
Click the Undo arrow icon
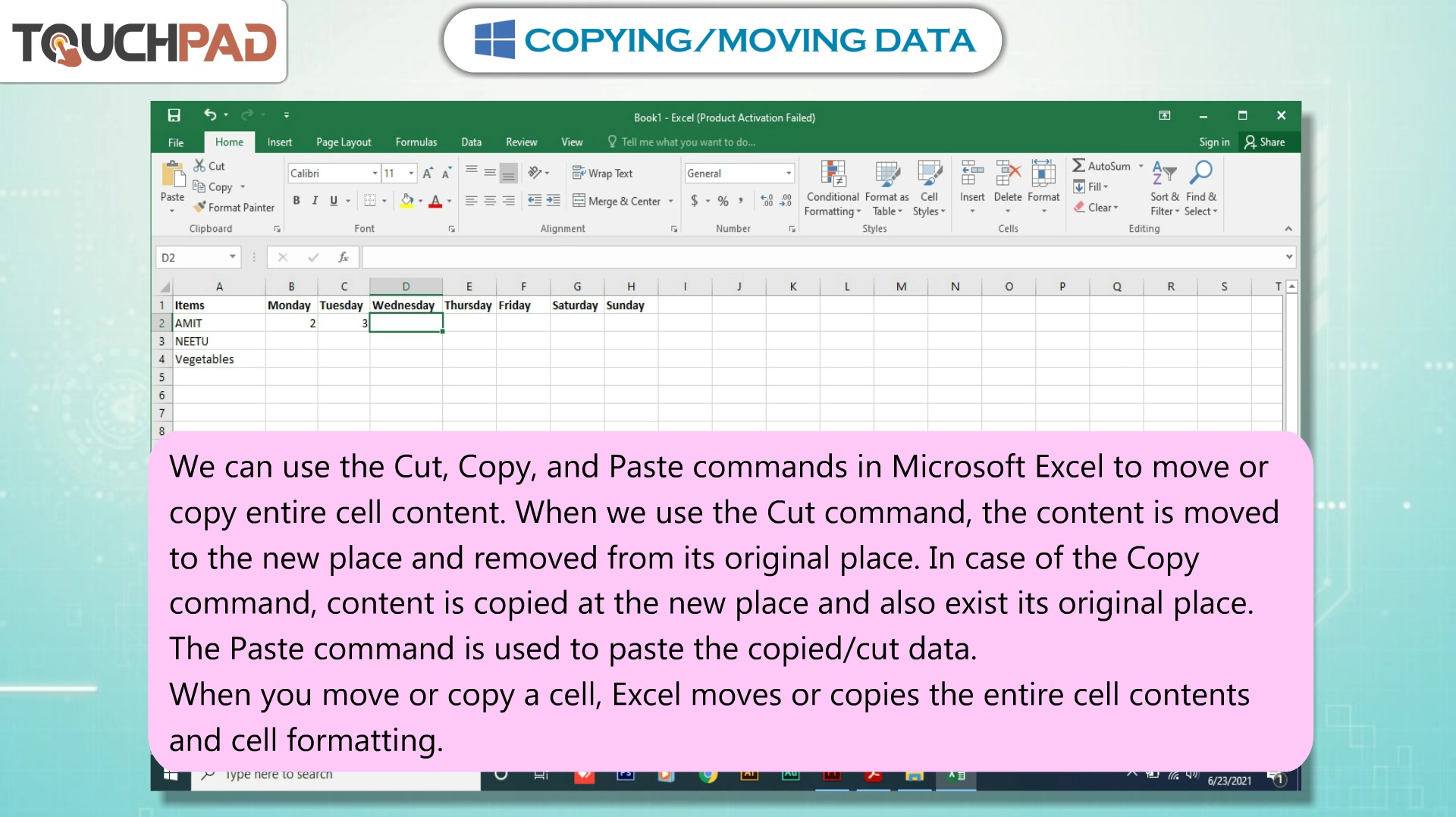point(210,115)
